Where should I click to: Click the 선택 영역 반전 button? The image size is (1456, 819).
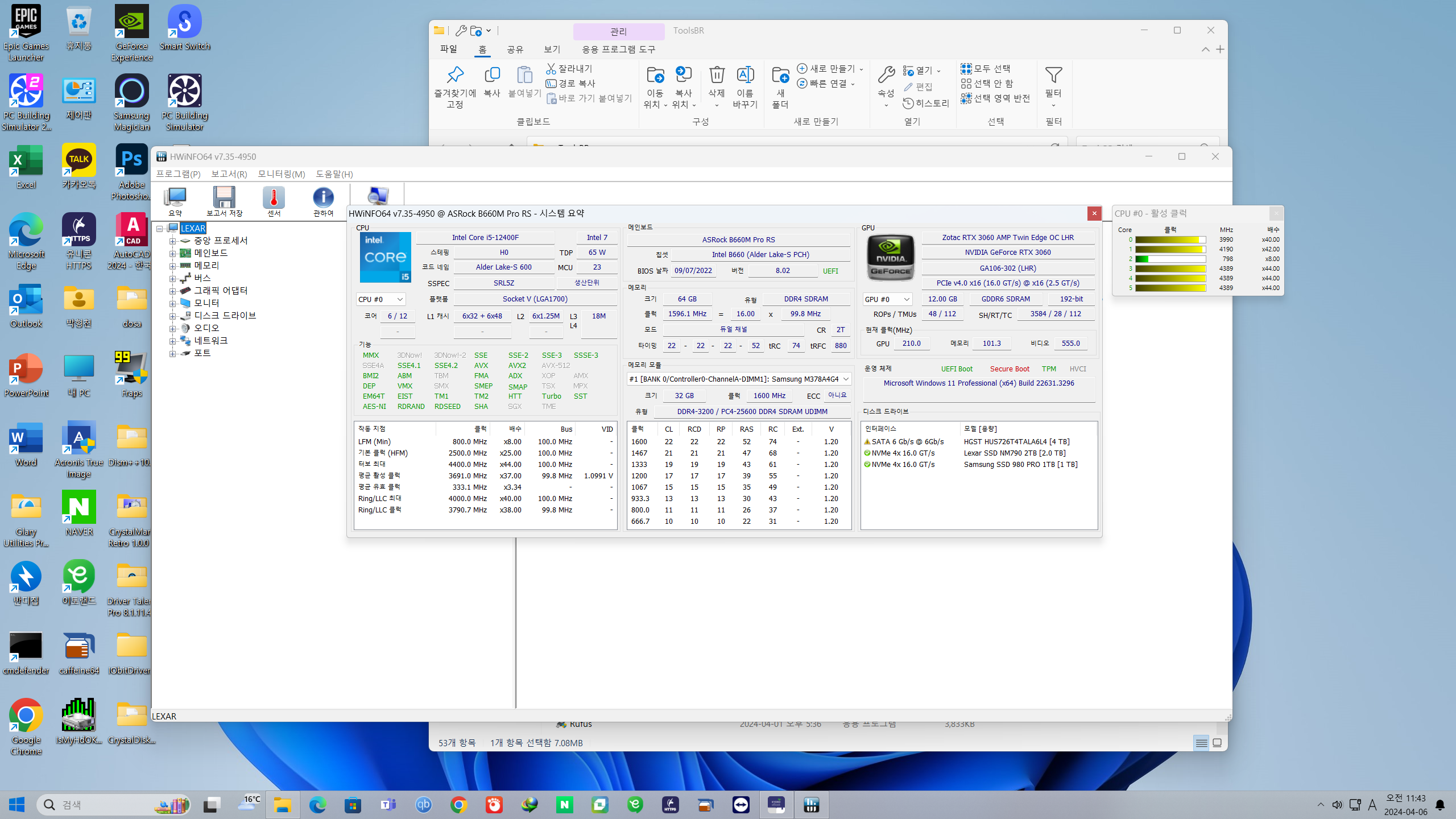995,98
